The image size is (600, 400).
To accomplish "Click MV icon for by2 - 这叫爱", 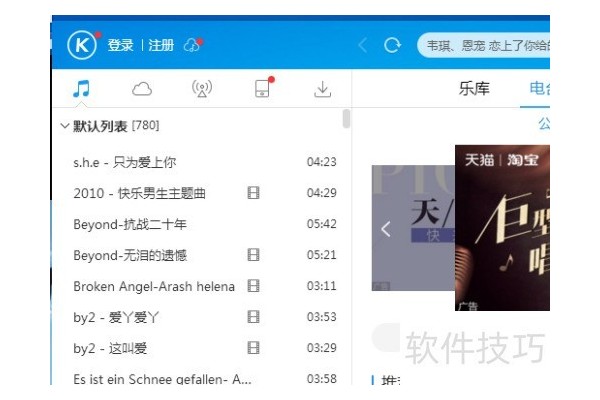I will [253, 348].
